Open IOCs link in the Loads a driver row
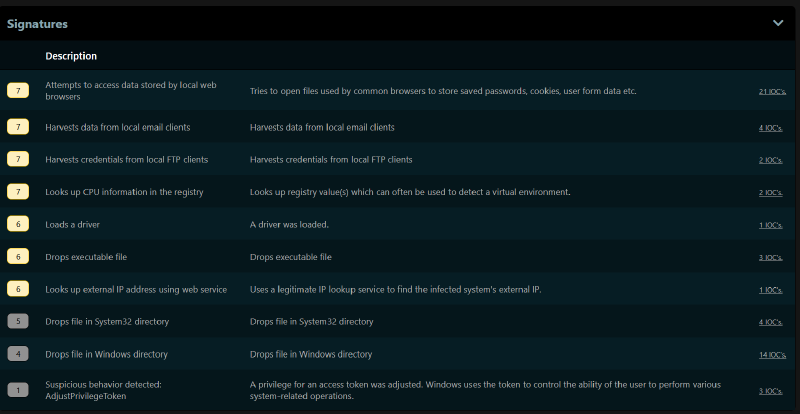800x414 pixels. coord(772,225)
